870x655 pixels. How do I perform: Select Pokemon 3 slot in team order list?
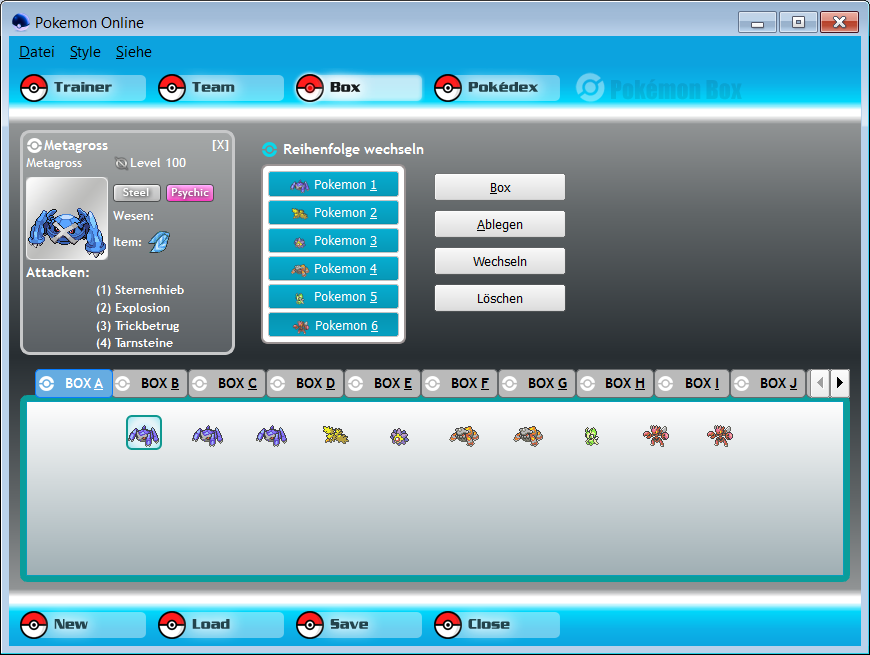point(333,241)
